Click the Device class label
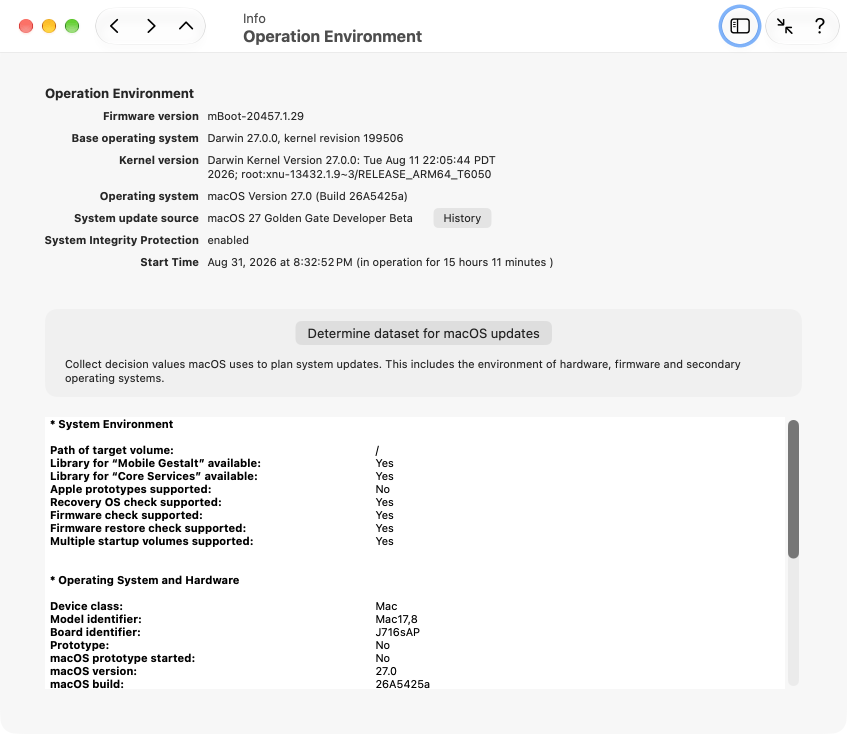 [x=86, y=606]
